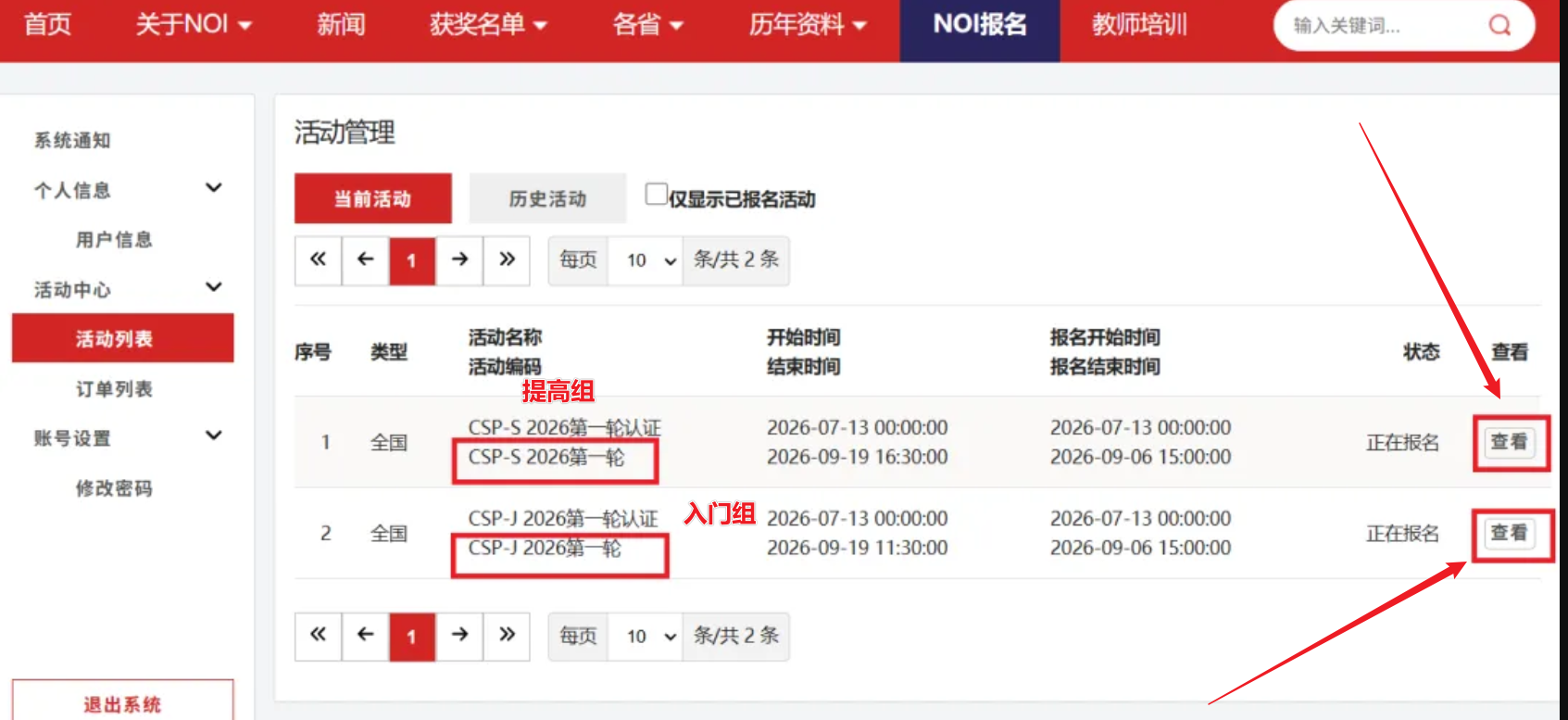
Task: Go to previous page above the table
Action: pos(365,260)
